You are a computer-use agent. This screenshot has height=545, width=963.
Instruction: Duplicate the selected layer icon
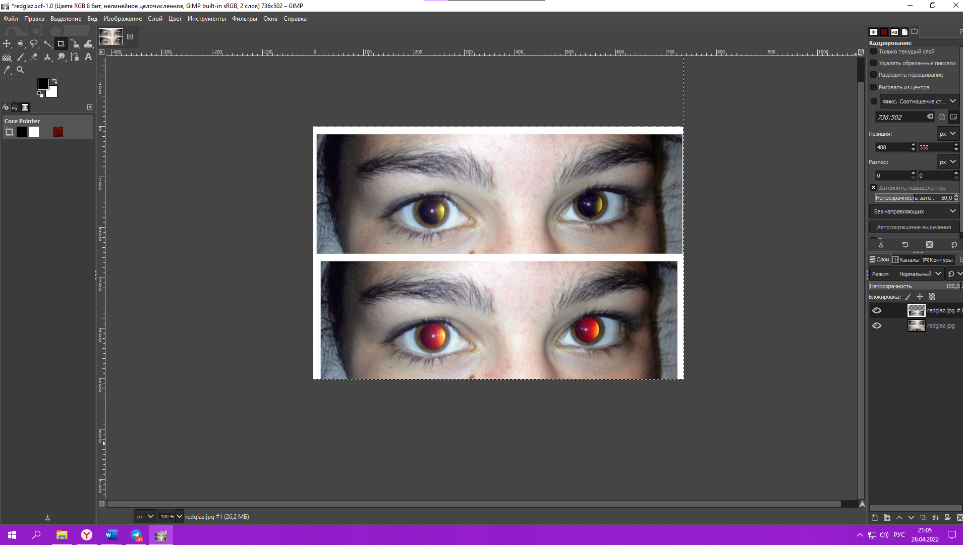coord(923,518)
